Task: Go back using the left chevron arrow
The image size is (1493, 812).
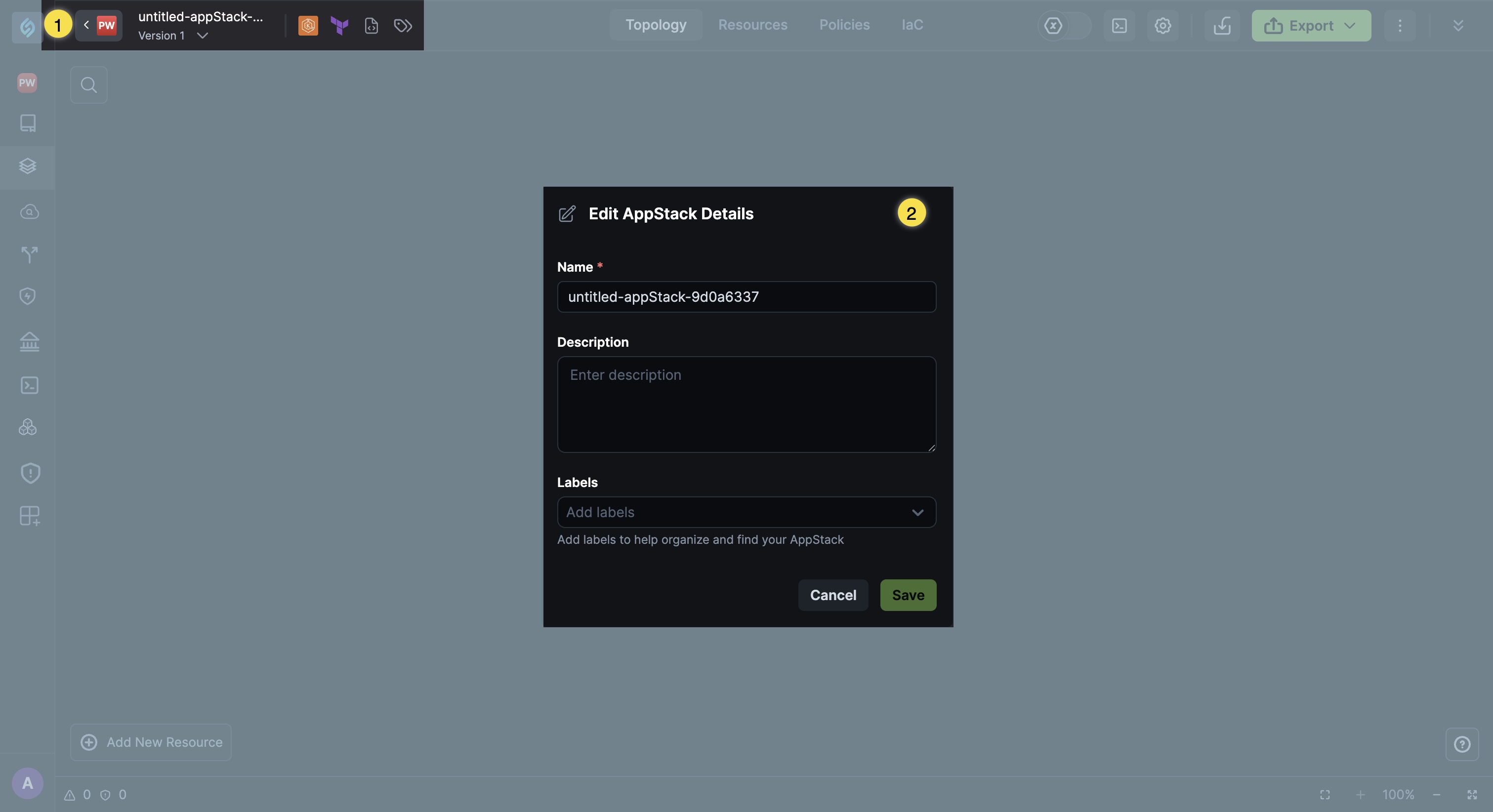Action: click(86, 25)
